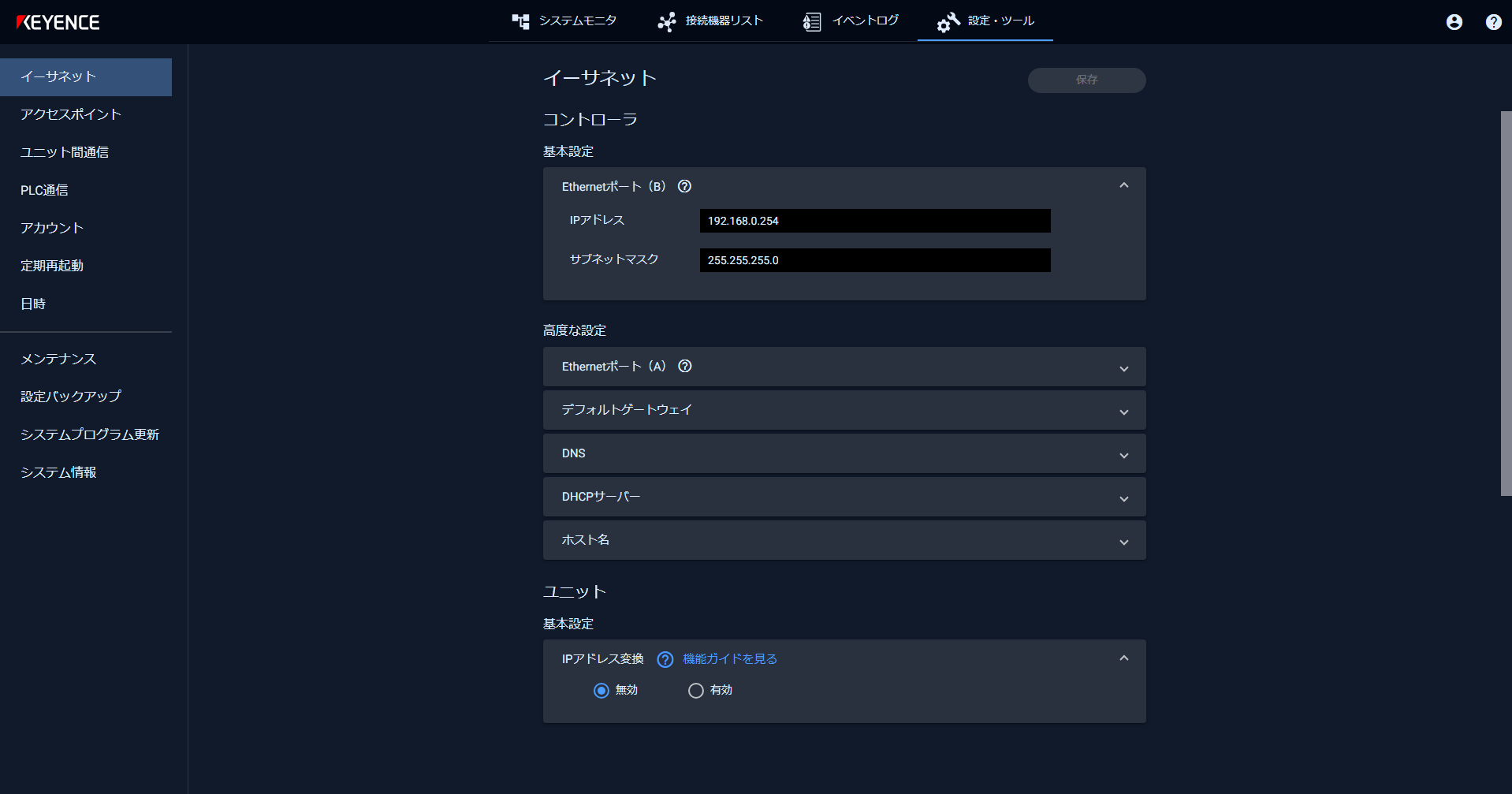Click the help icon beside IPアドレス変換
Viewport: 1512px width, 794px height.
coord(665,659)
